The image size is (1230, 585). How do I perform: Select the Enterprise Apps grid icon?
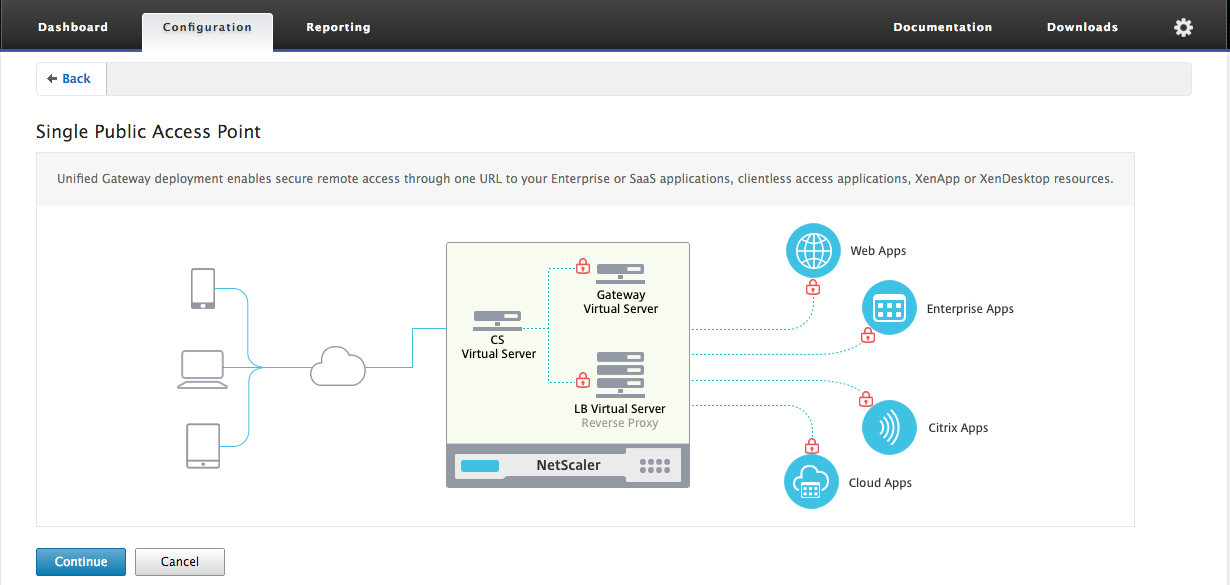tap(889, 308)
